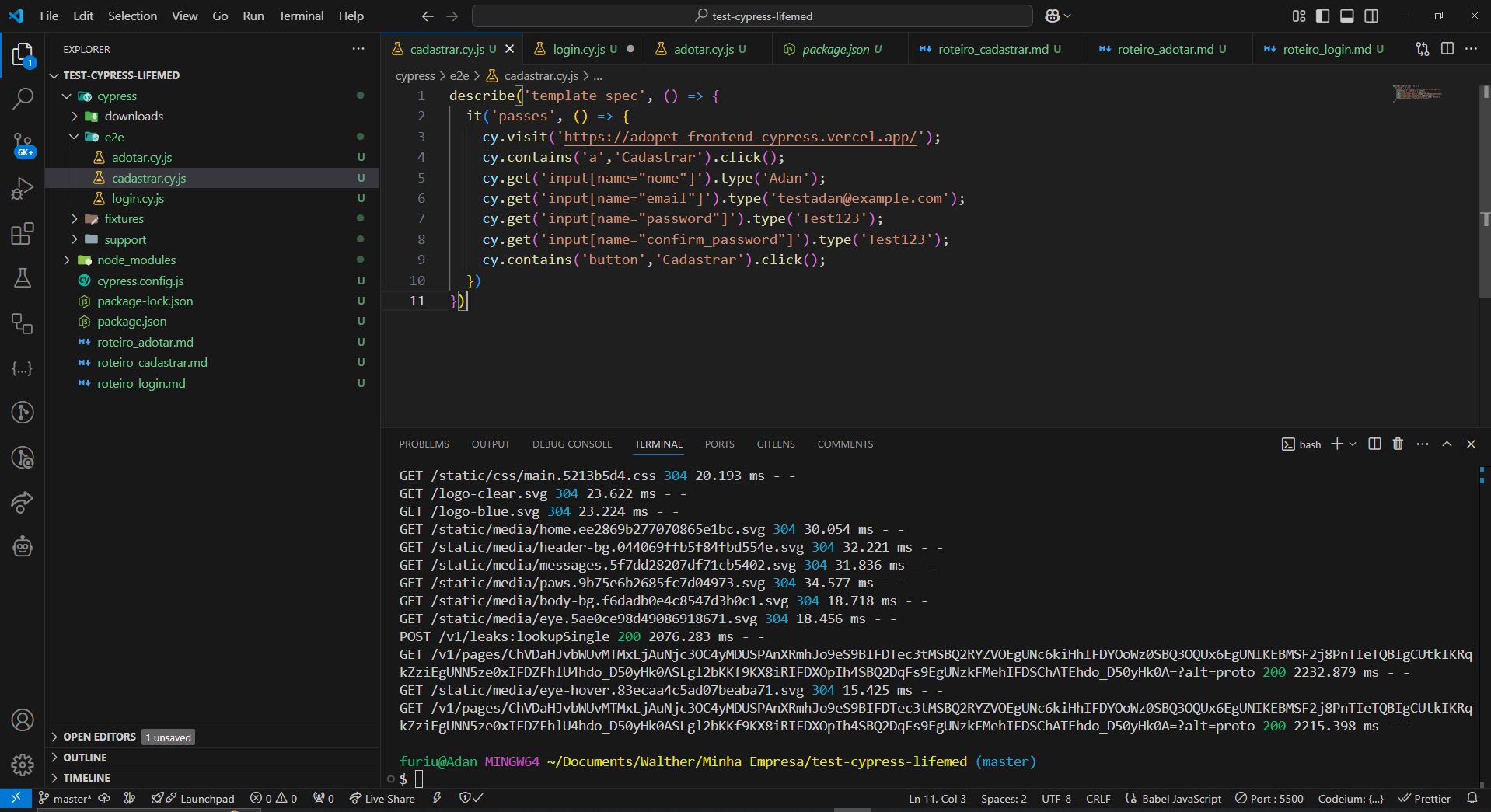Open the Terminal menu
This screenshot has width=1491, height=812.
click(x=301, y=16)
